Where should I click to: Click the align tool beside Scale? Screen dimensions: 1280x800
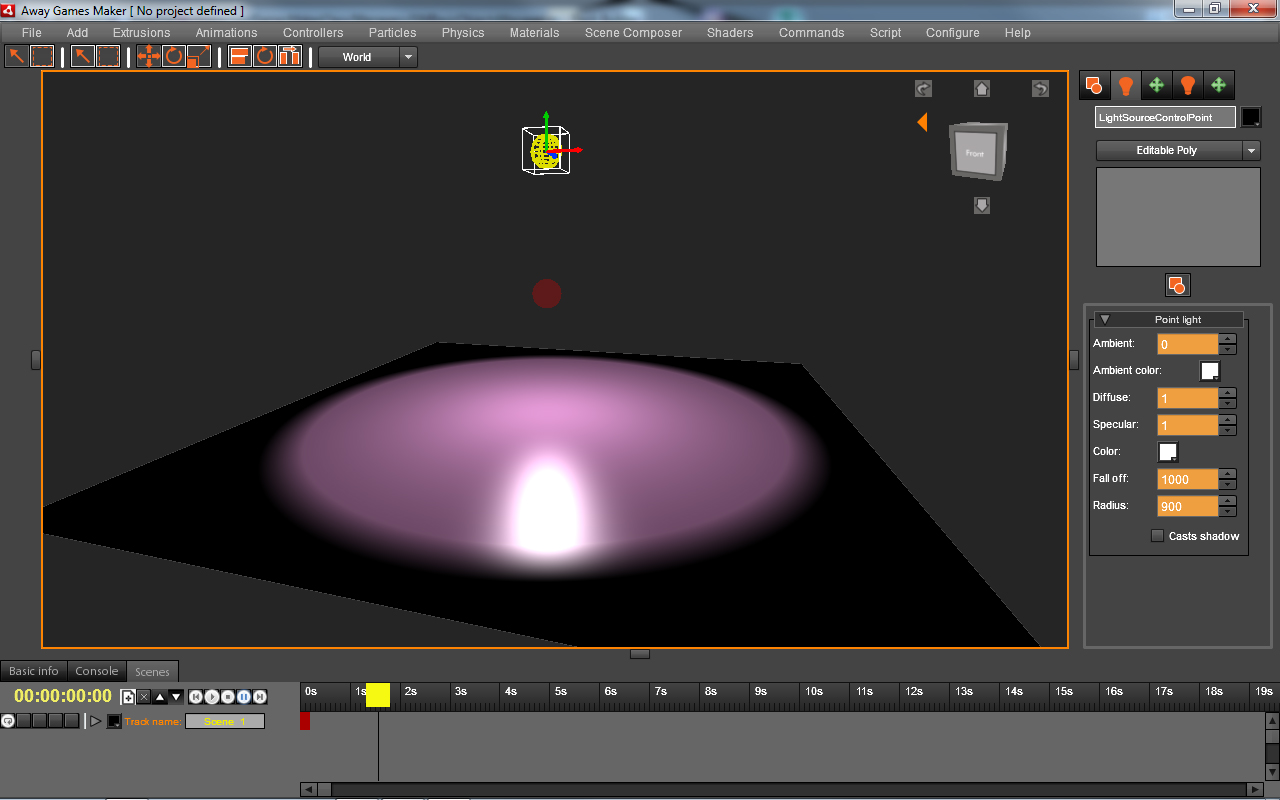tap(240, 56)
